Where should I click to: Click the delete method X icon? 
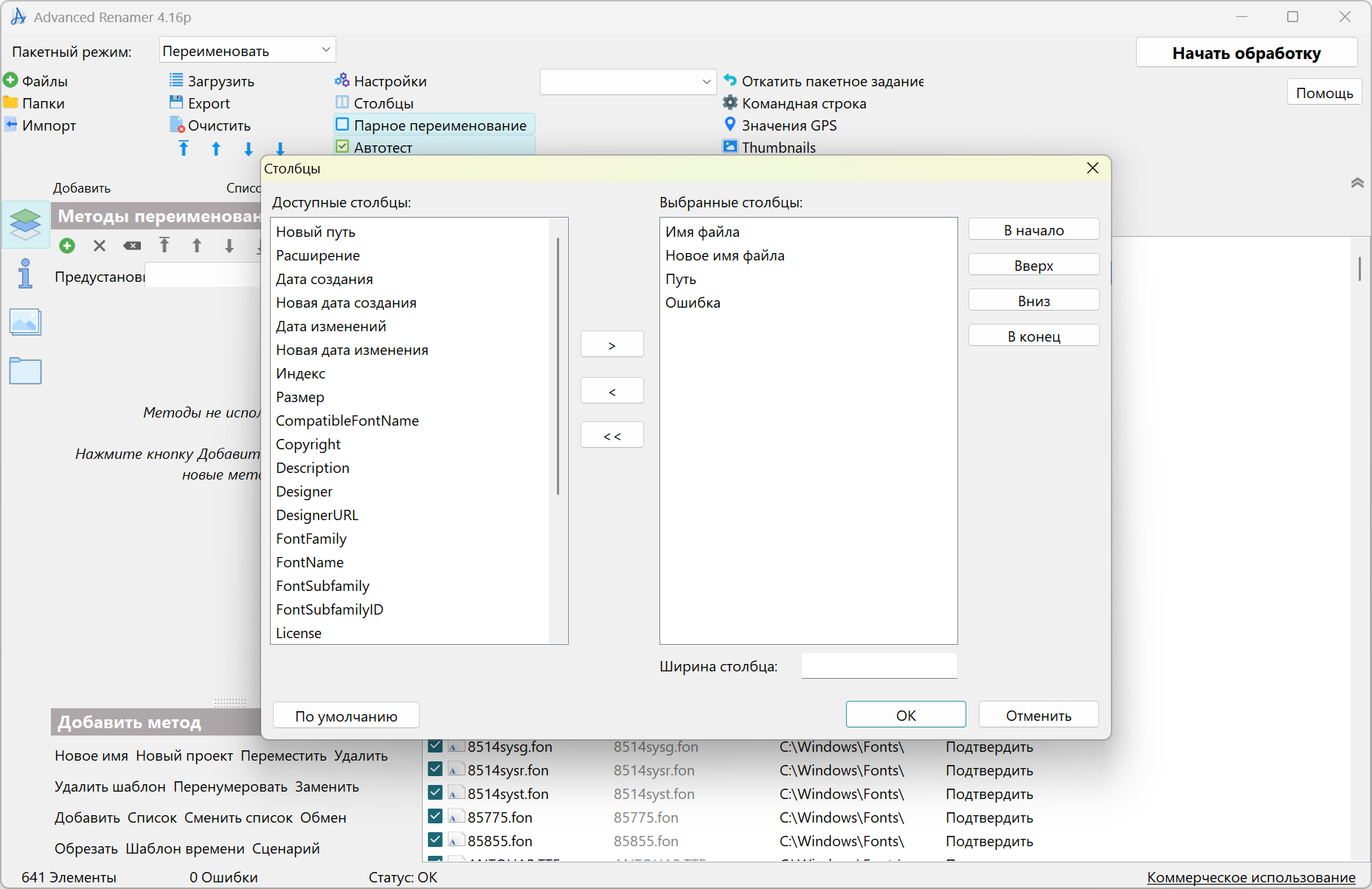pyautogui.click(x=100, y=246)
